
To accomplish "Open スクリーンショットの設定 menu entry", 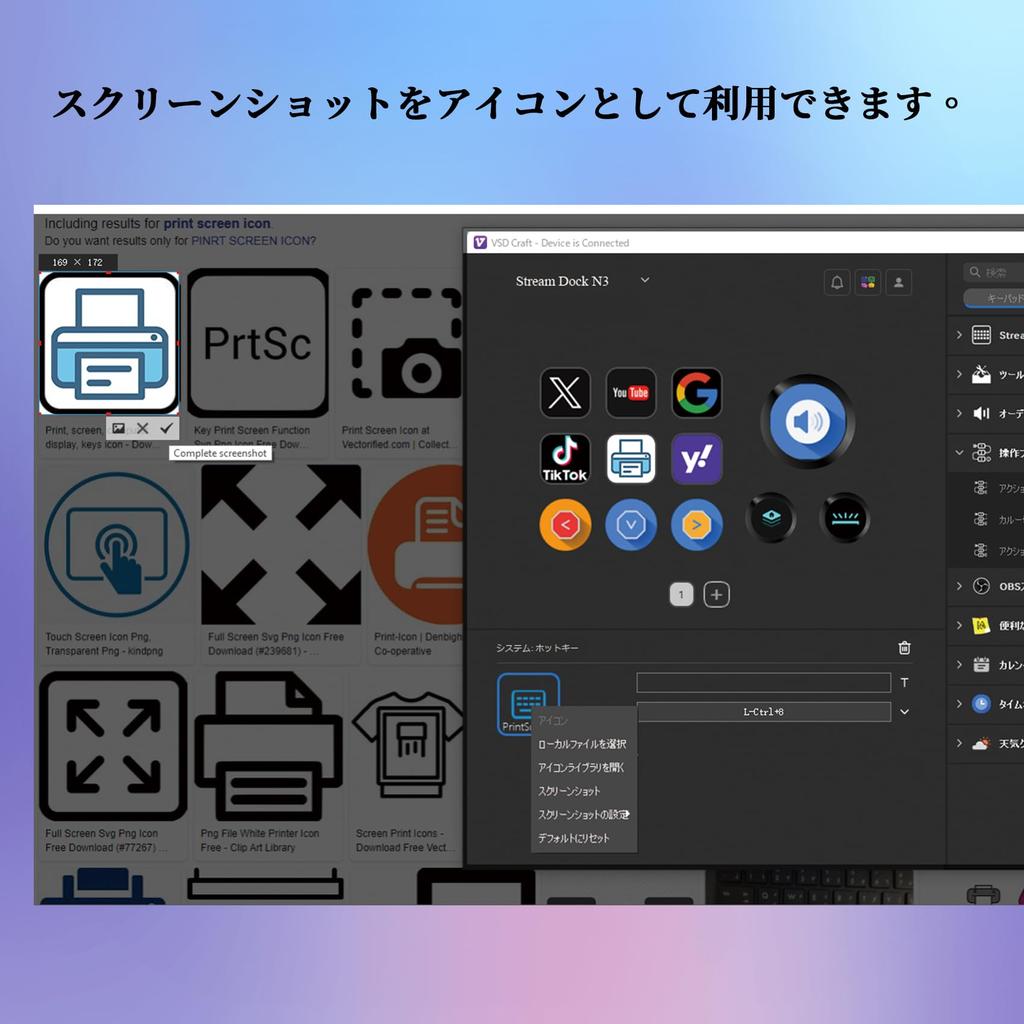I will [583, 814].
